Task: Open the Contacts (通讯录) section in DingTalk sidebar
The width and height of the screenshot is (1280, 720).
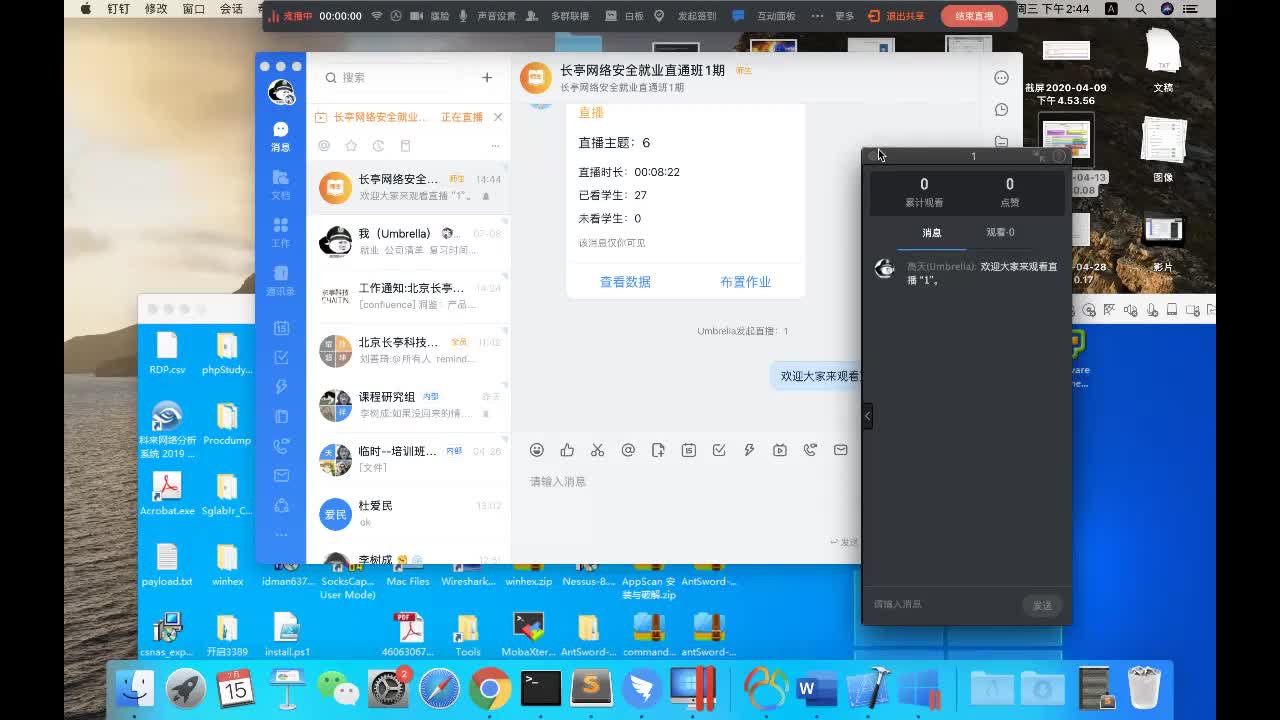Action: point(281,281)
